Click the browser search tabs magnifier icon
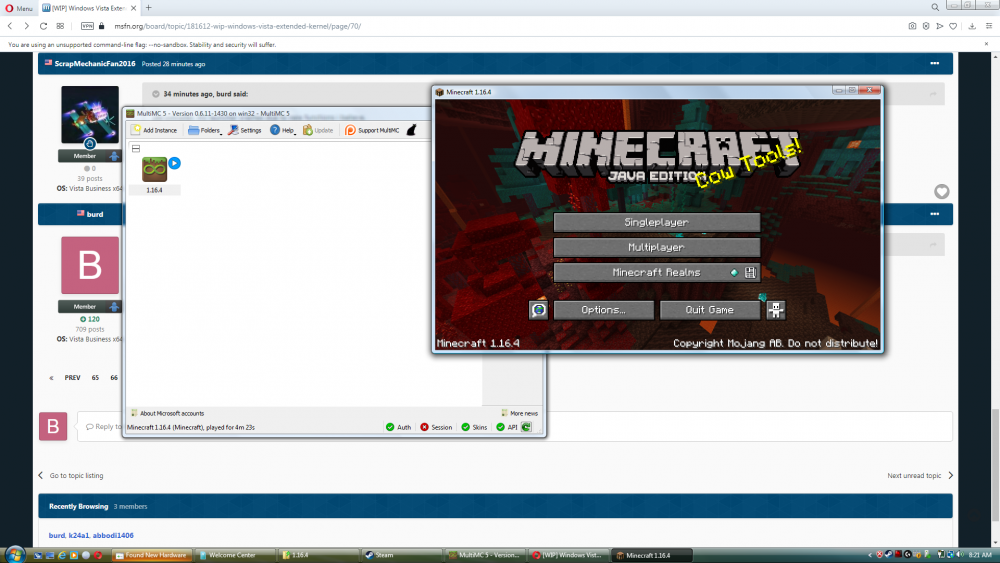This screenshot has height=563, width=1000. coord(935,8)
